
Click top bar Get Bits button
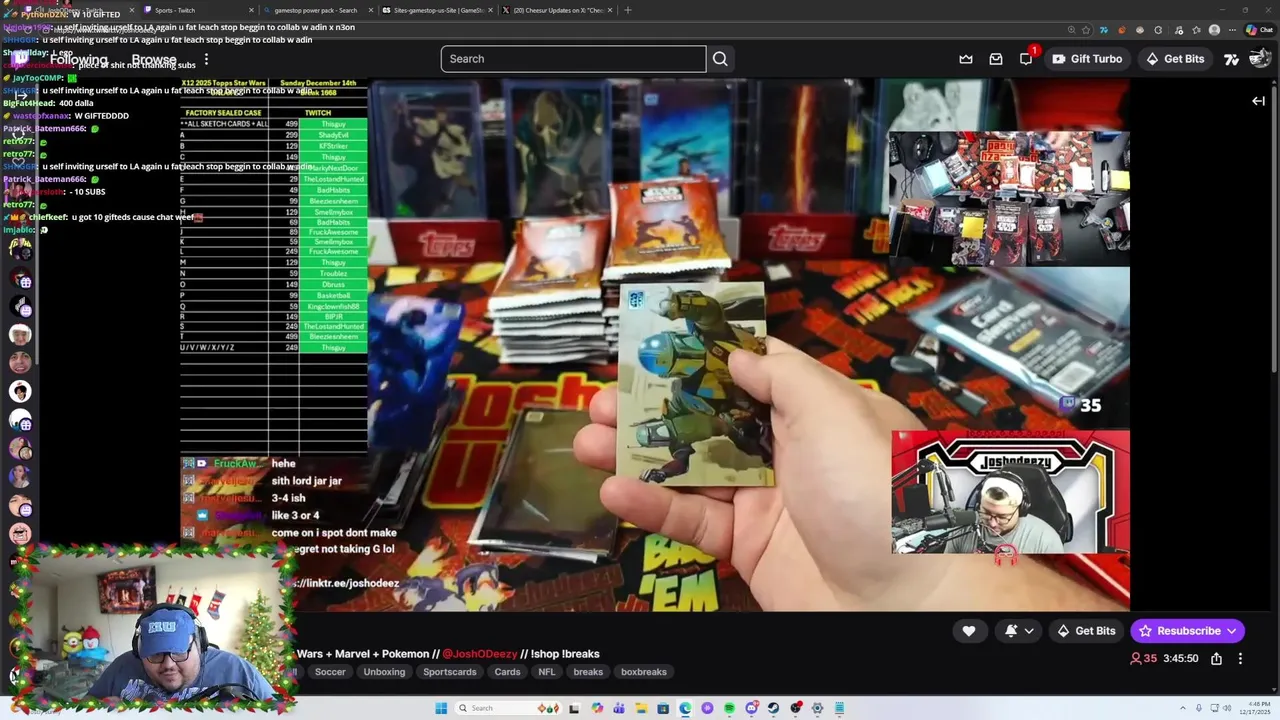1174,59
